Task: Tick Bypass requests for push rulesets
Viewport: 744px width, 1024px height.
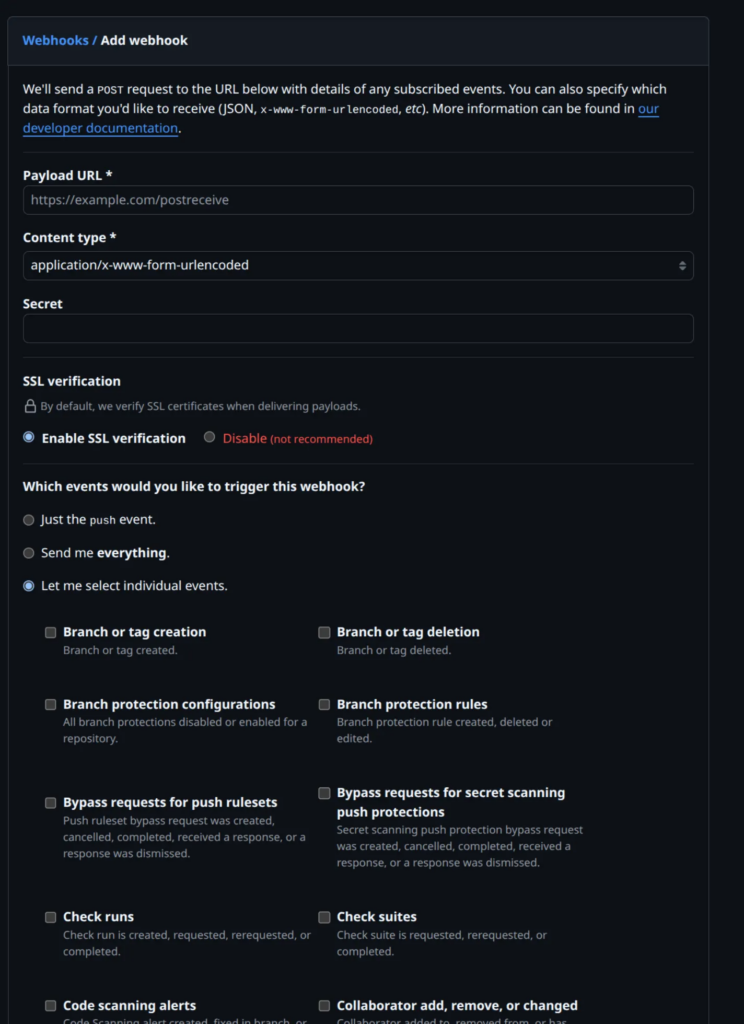Action: (50, 802)
